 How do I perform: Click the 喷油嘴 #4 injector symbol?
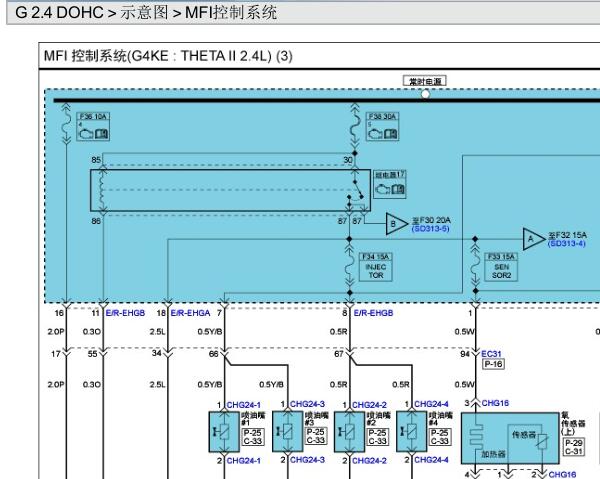click(412, 432)
